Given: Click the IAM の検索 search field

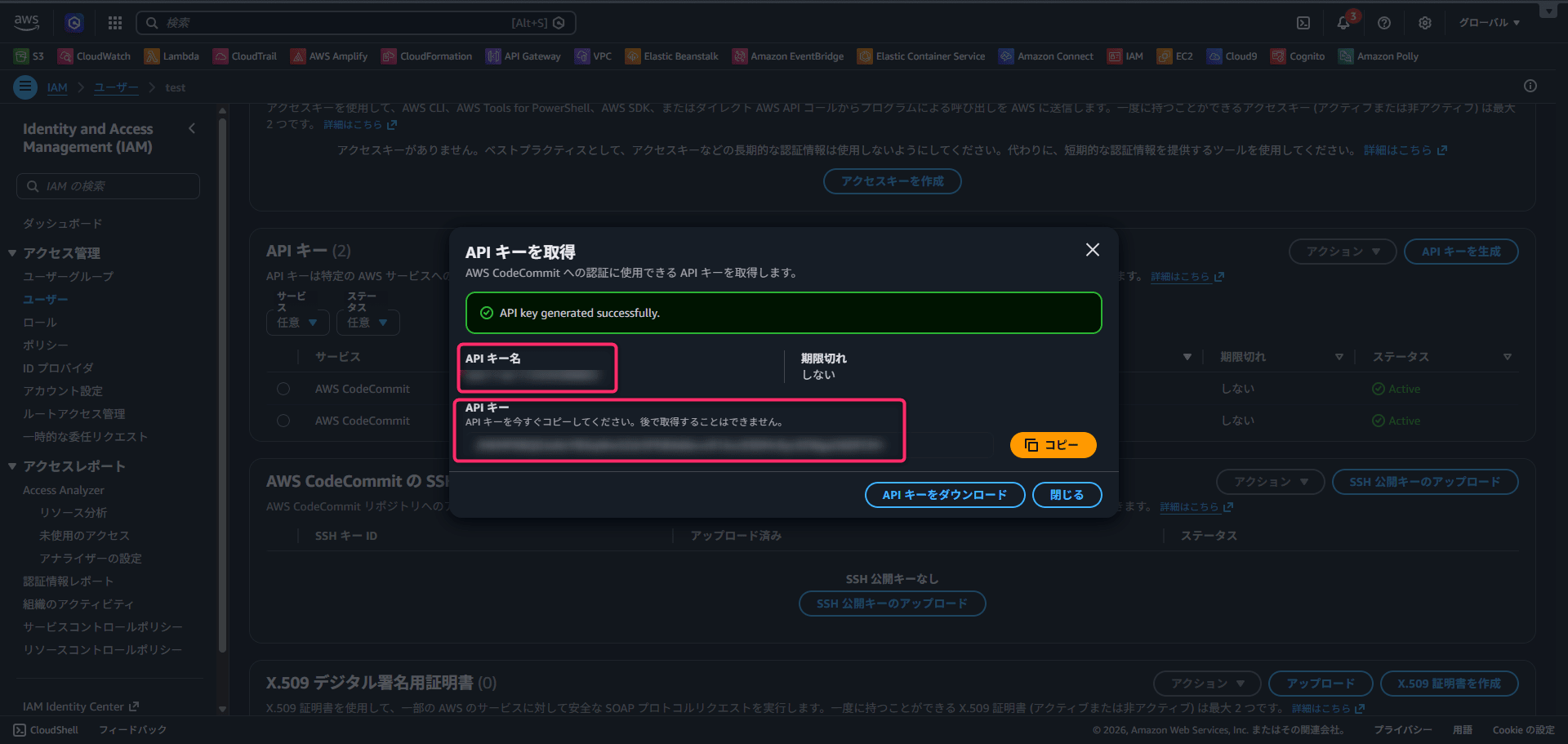Looking at the screenshot, I should pos(108,186).
